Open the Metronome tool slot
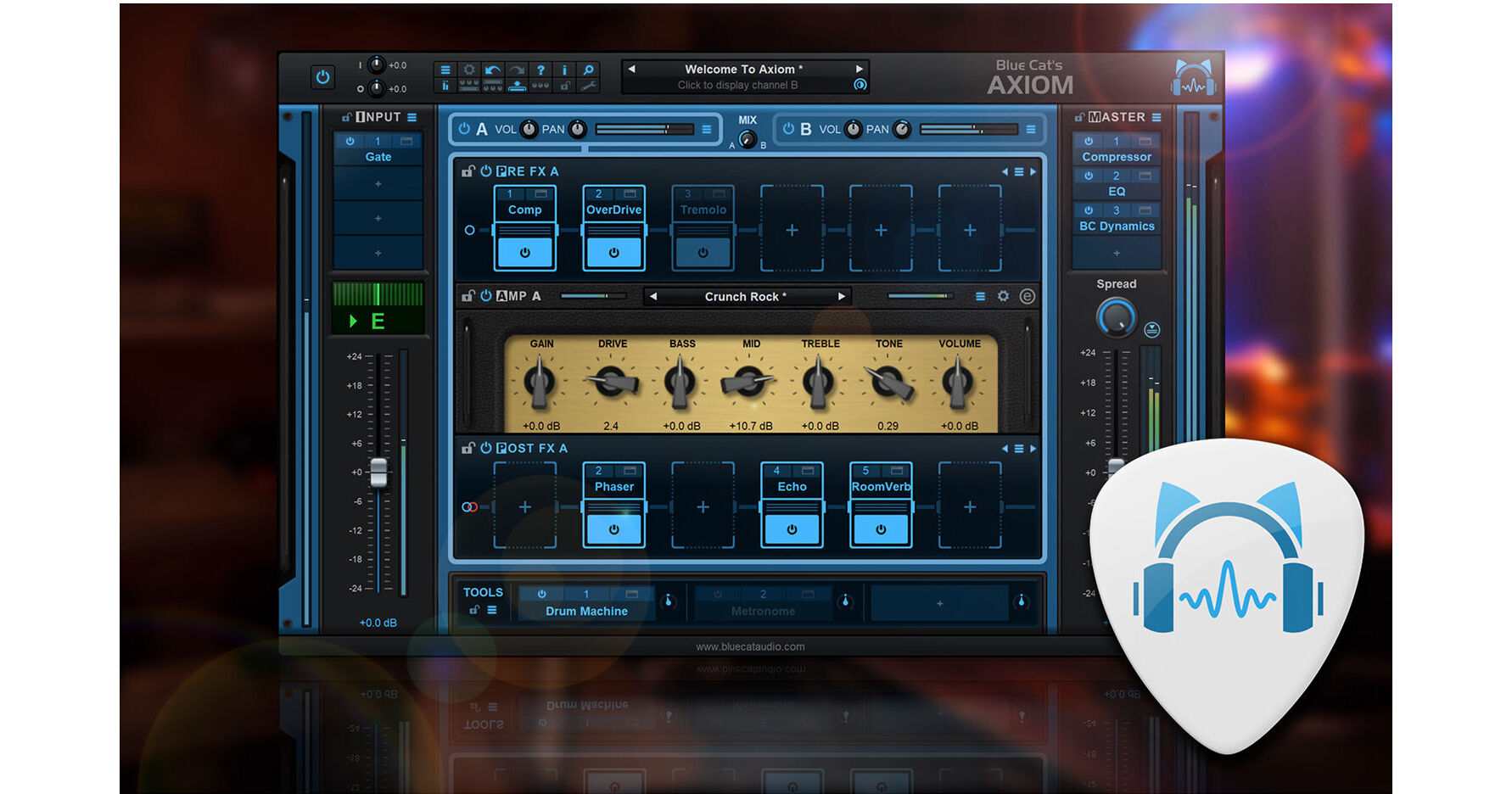 pos(763,604)
